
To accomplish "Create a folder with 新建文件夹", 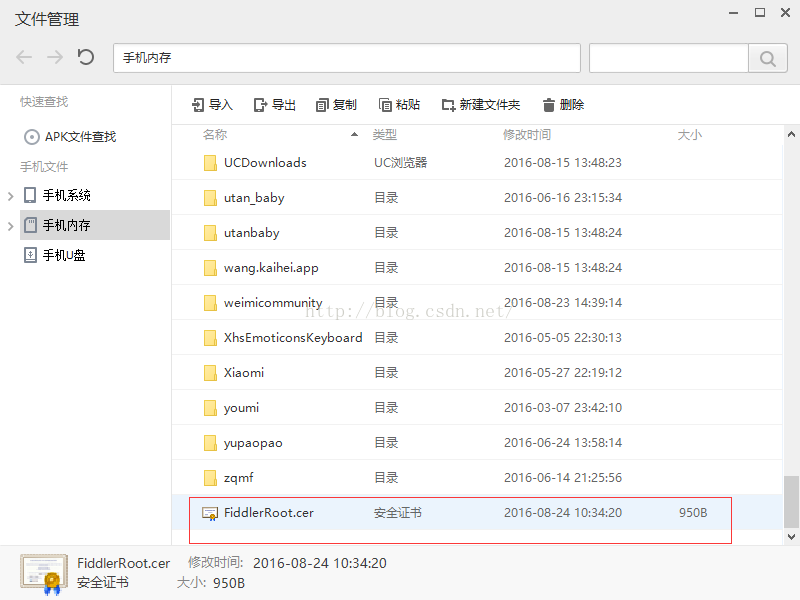I will (x=481, y=105).
